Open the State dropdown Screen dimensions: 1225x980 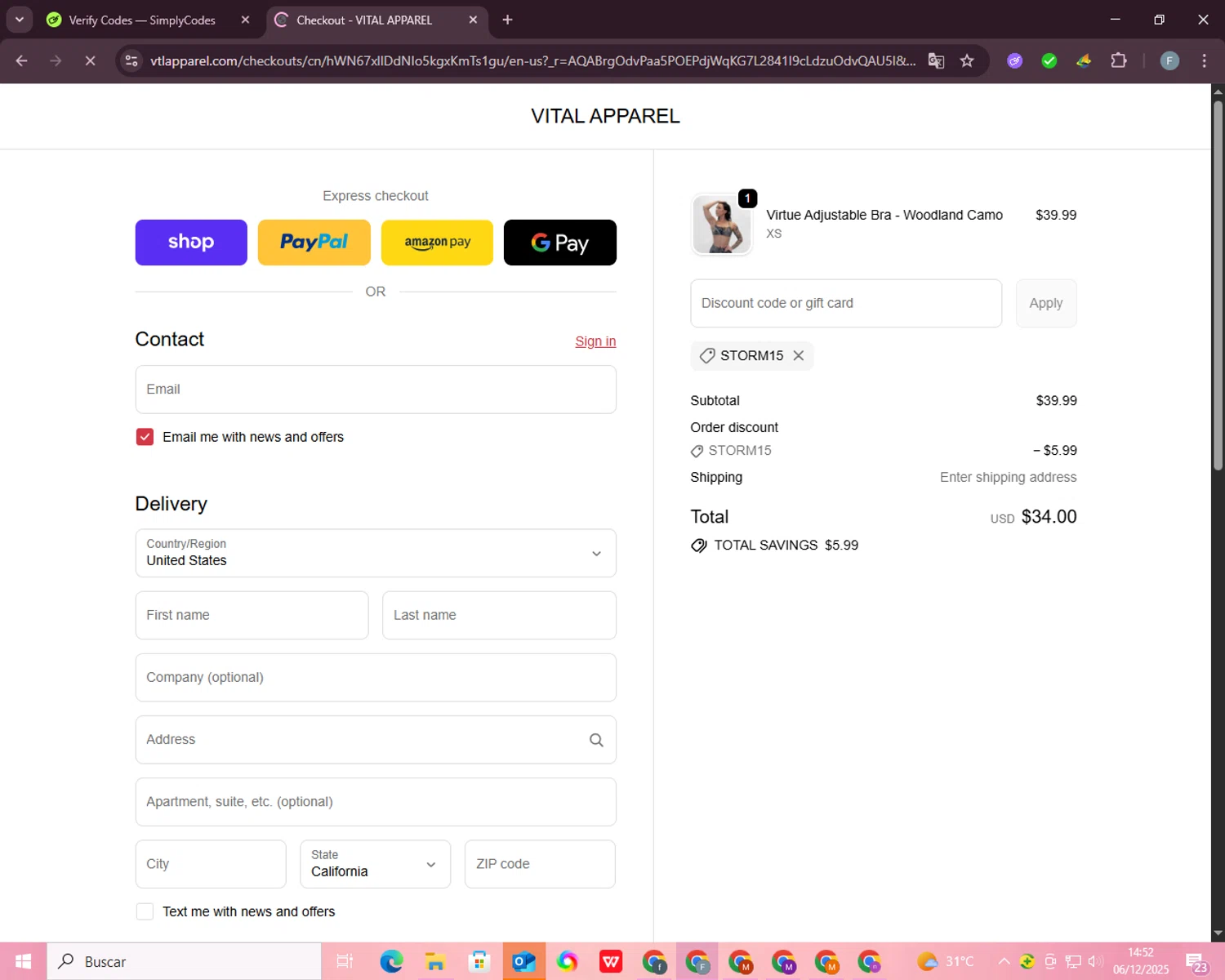[x=376, y=864]
